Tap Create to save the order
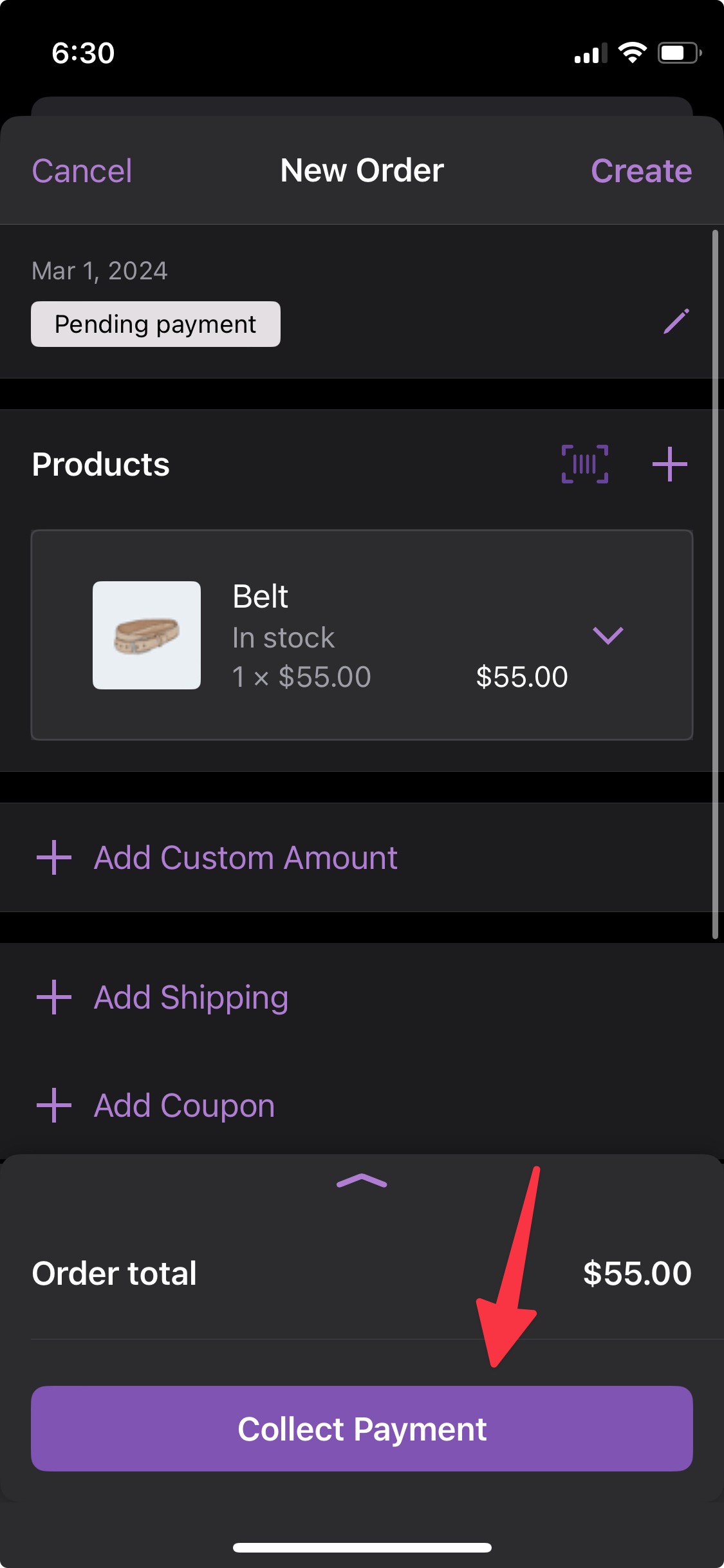Image resolution: width=724 pixels, height=1568 pixels. tap(641, 171)
